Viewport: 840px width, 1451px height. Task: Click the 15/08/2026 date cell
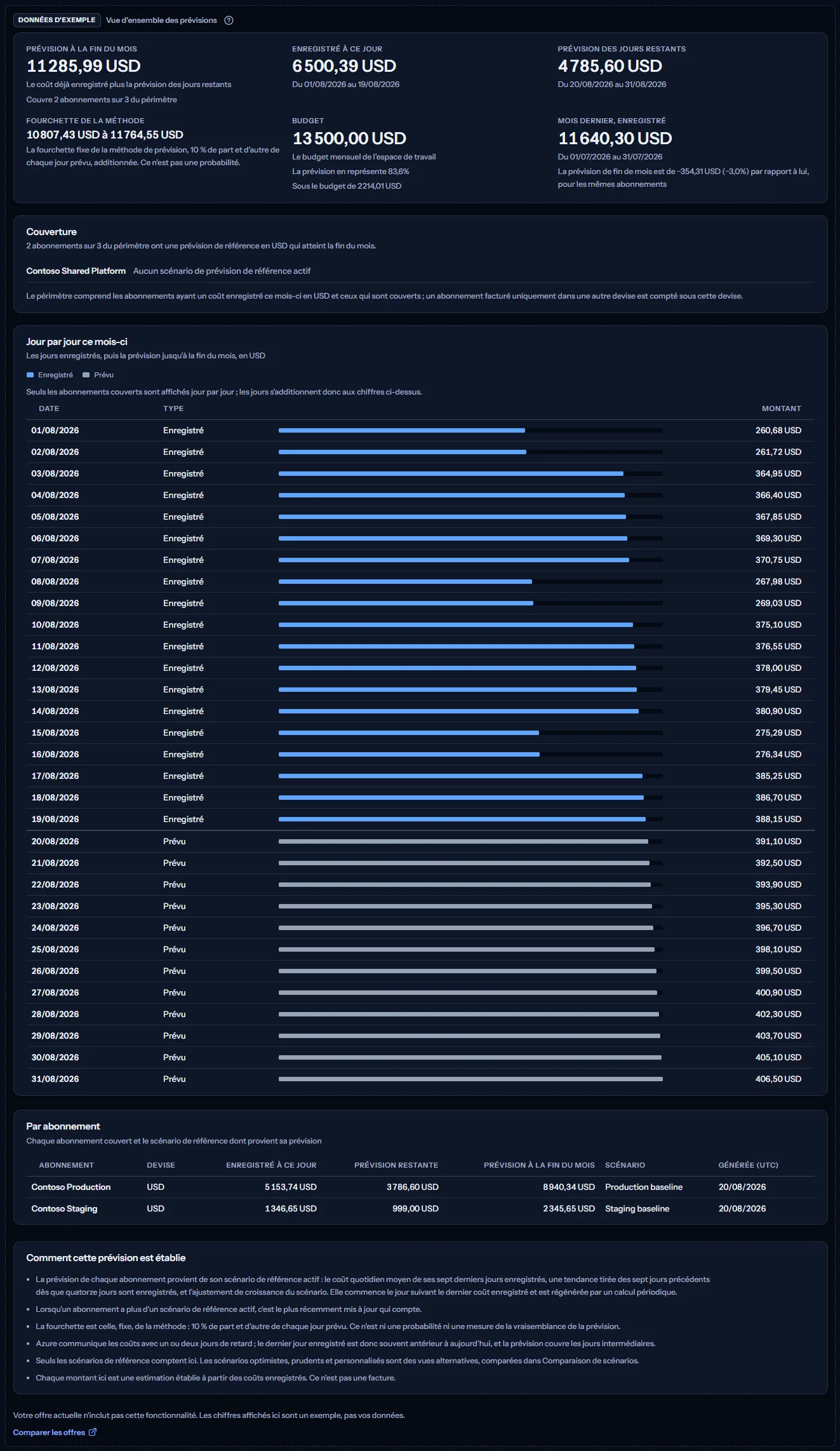point(55,732)
